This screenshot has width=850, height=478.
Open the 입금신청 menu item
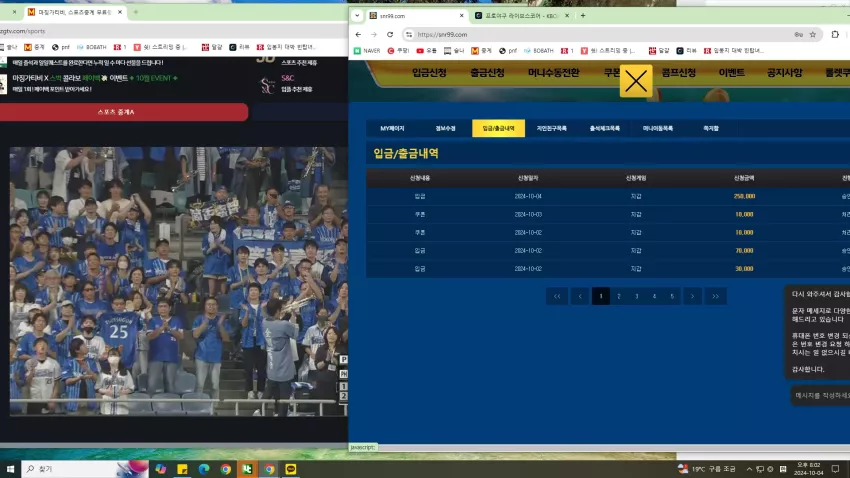(429, 73)
